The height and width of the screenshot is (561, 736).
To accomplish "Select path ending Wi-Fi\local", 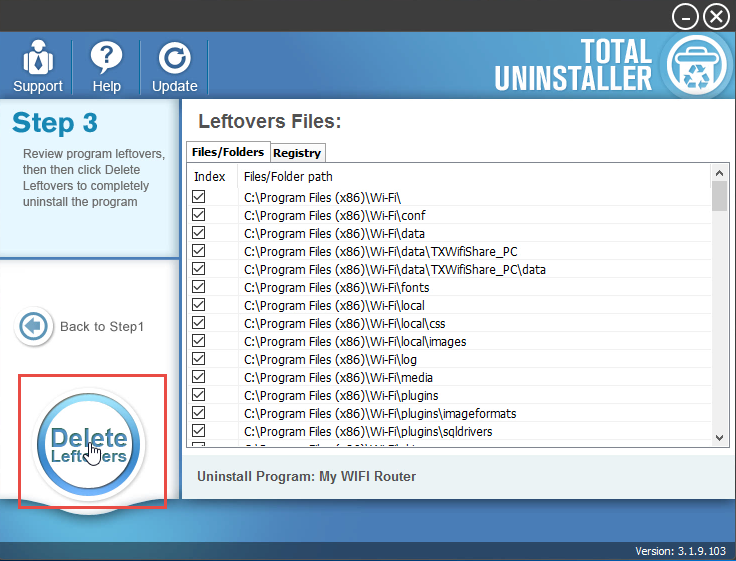I will coord(334,306).
